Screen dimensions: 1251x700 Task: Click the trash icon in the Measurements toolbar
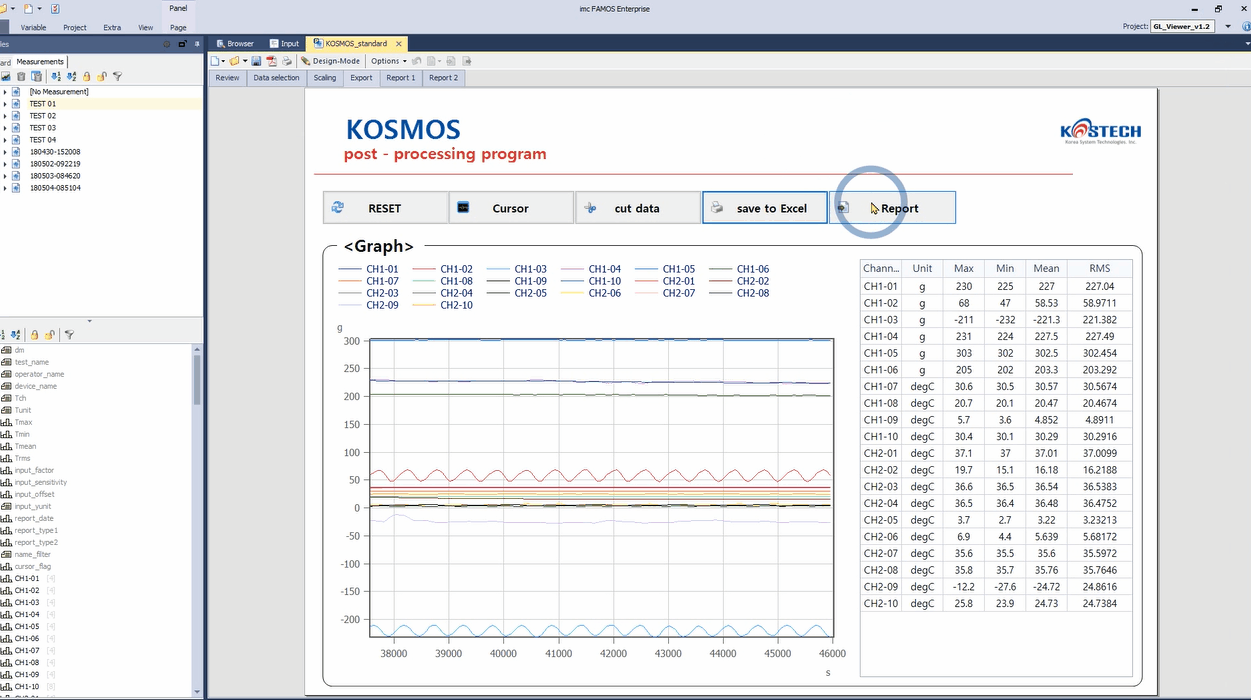coord(21,76)
